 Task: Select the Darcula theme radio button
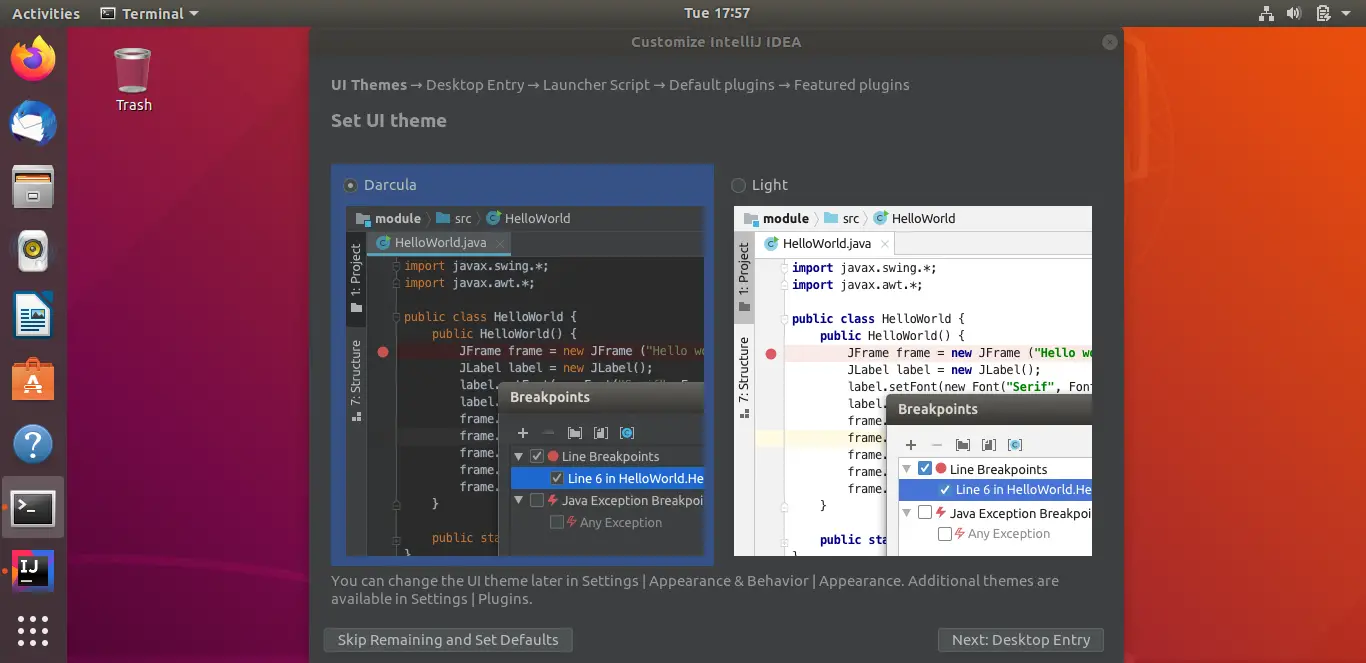[x=350, y=185]
